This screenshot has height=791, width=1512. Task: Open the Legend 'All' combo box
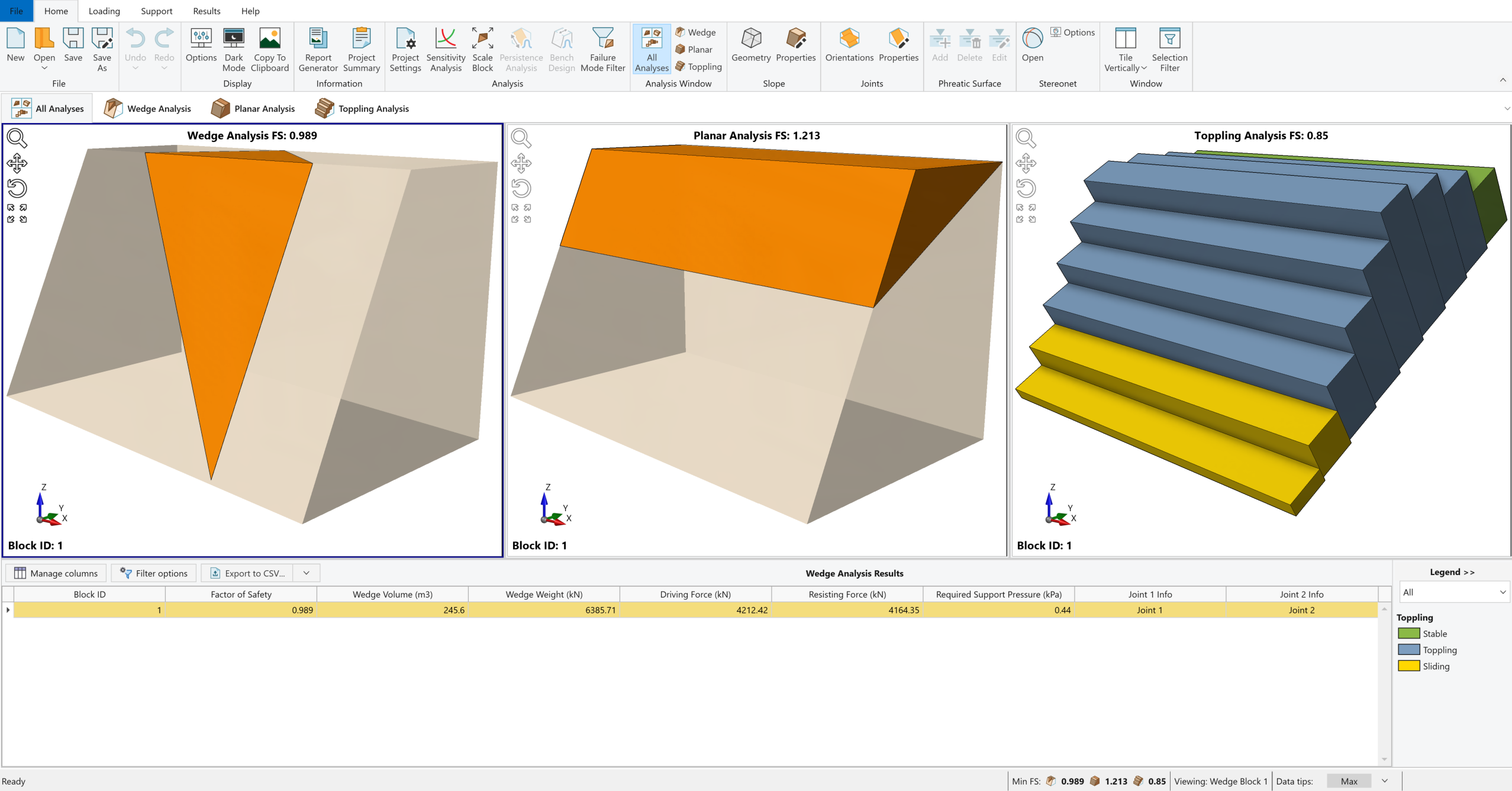(1454, 592)
